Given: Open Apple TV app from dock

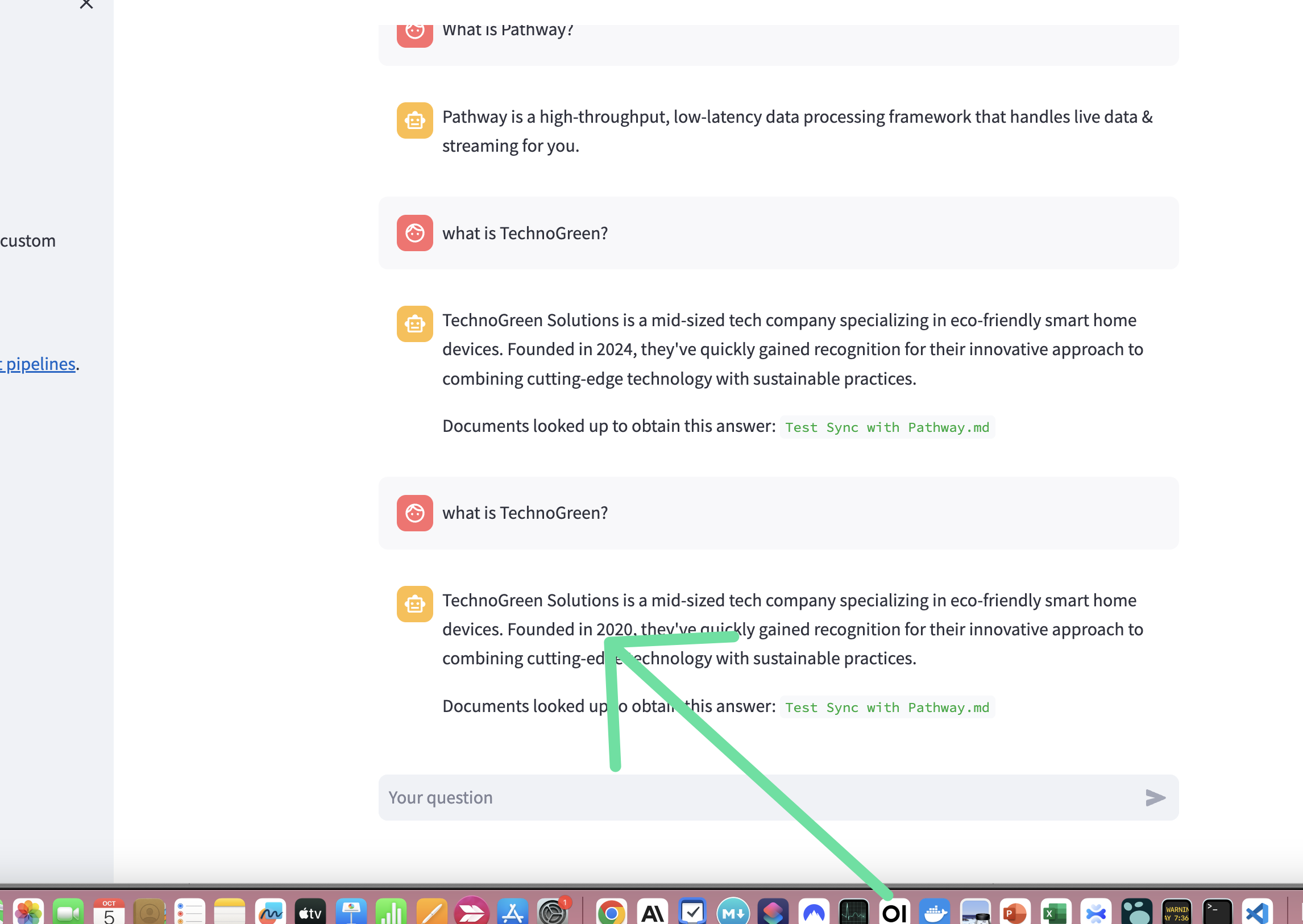Looking at the screenshot, I should point(310,912).
